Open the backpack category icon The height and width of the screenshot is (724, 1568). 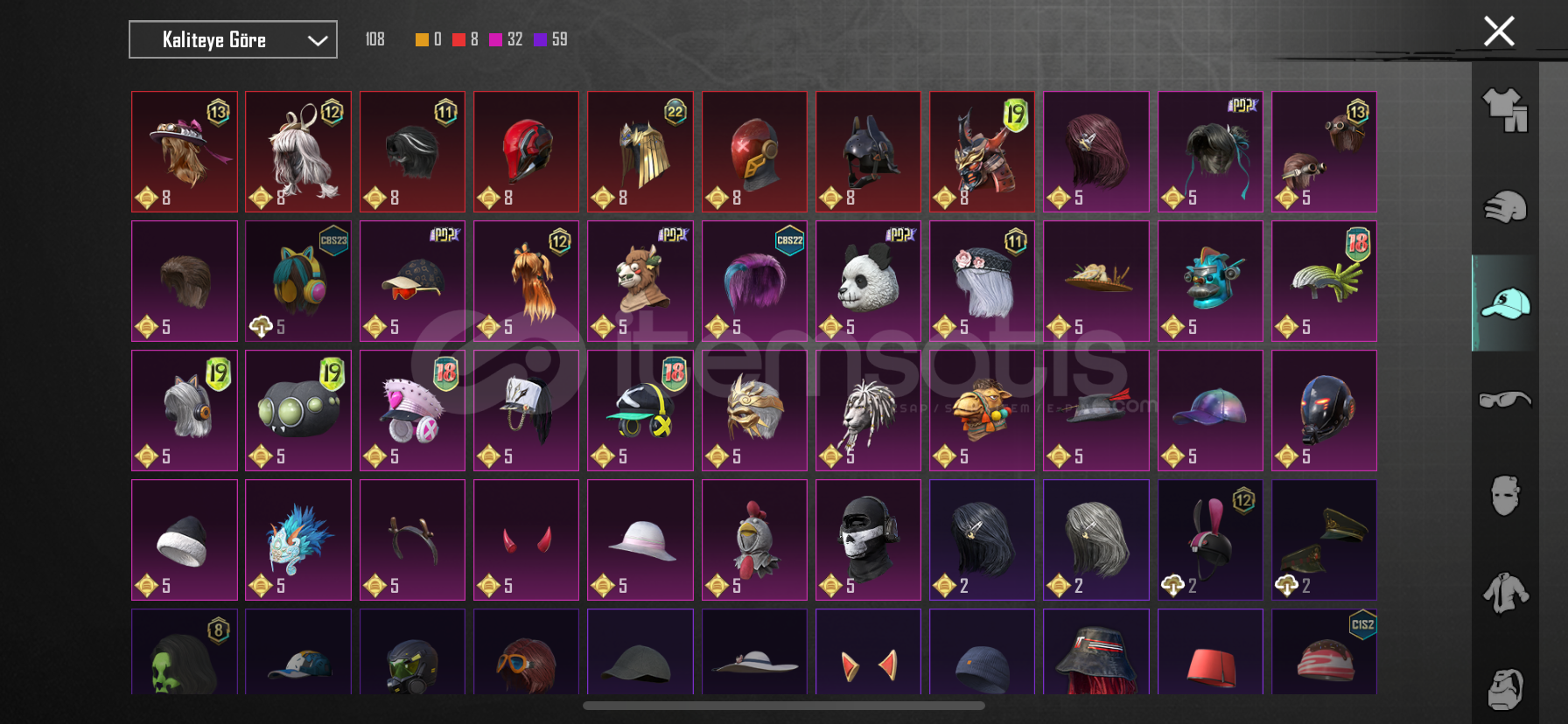[x=1505, y=688]
